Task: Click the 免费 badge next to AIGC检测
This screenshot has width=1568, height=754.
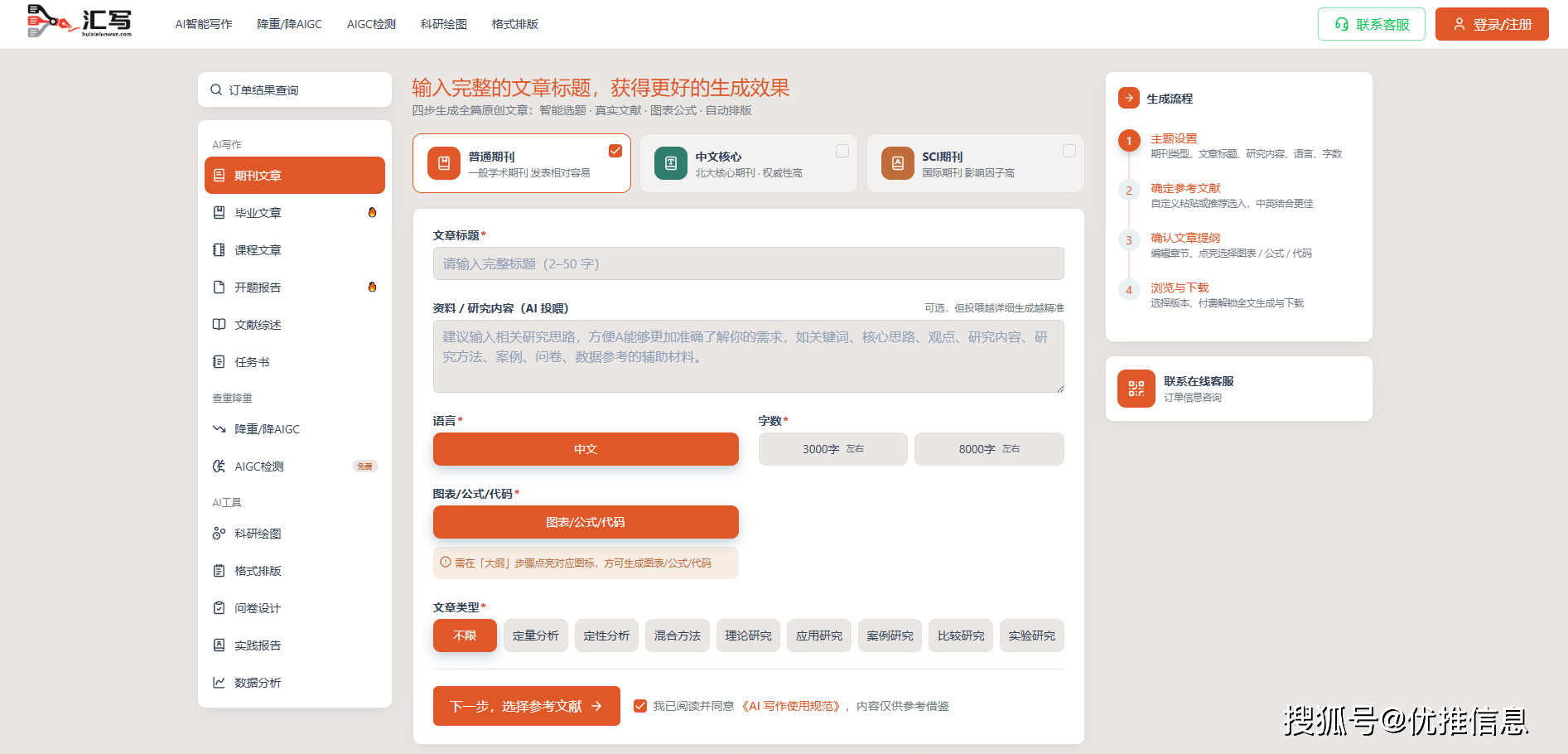Action: point(364,466)
